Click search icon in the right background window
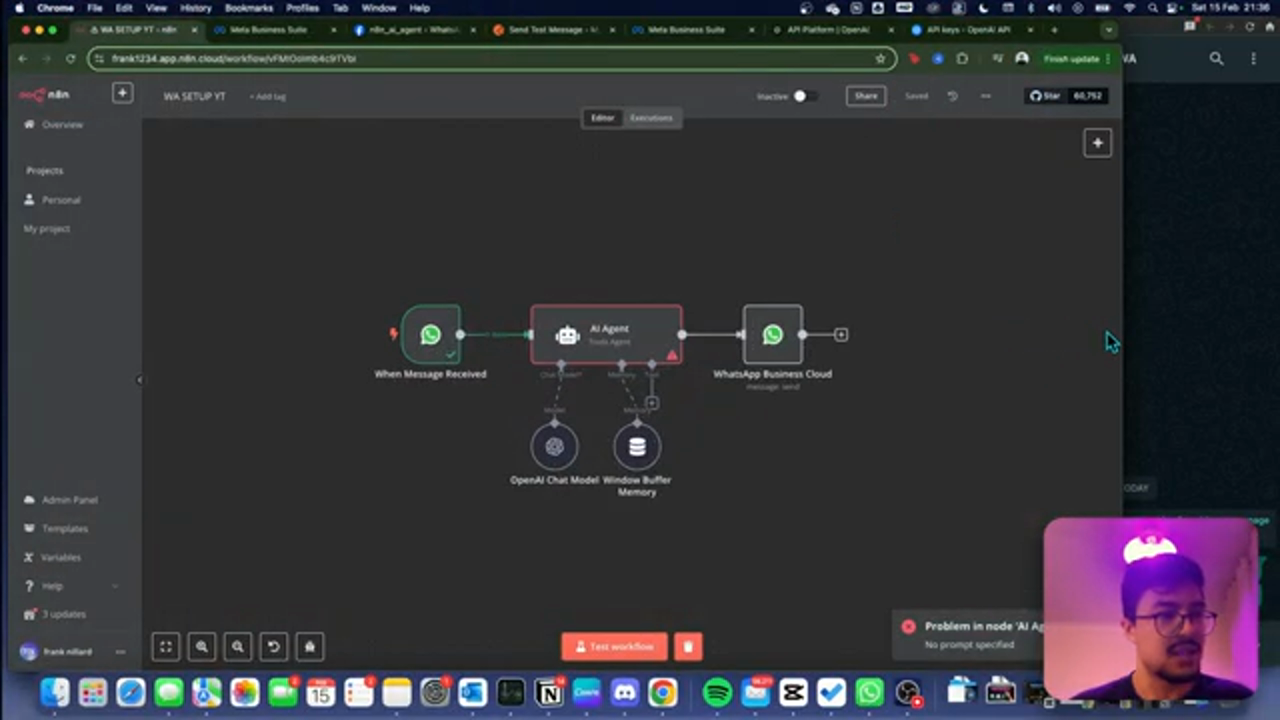Image resolution: width=1280 pixels, height=720 pixels. coord(1216,59)
